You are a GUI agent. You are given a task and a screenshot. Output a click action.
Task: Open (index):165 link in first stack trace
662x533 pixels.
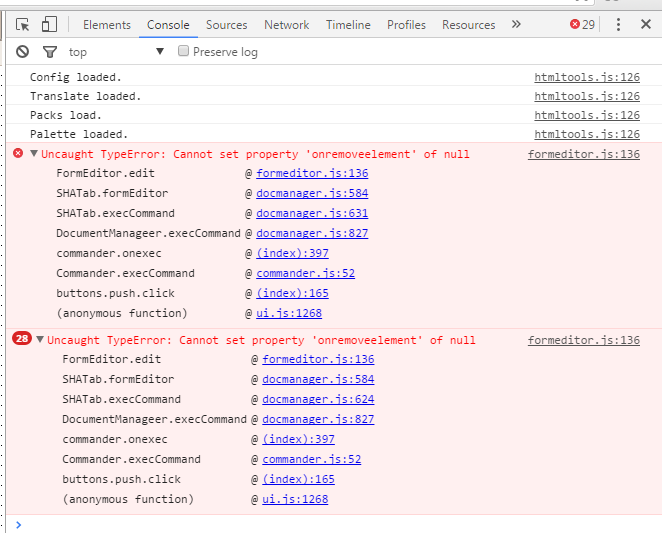click(x=292, y=293)
